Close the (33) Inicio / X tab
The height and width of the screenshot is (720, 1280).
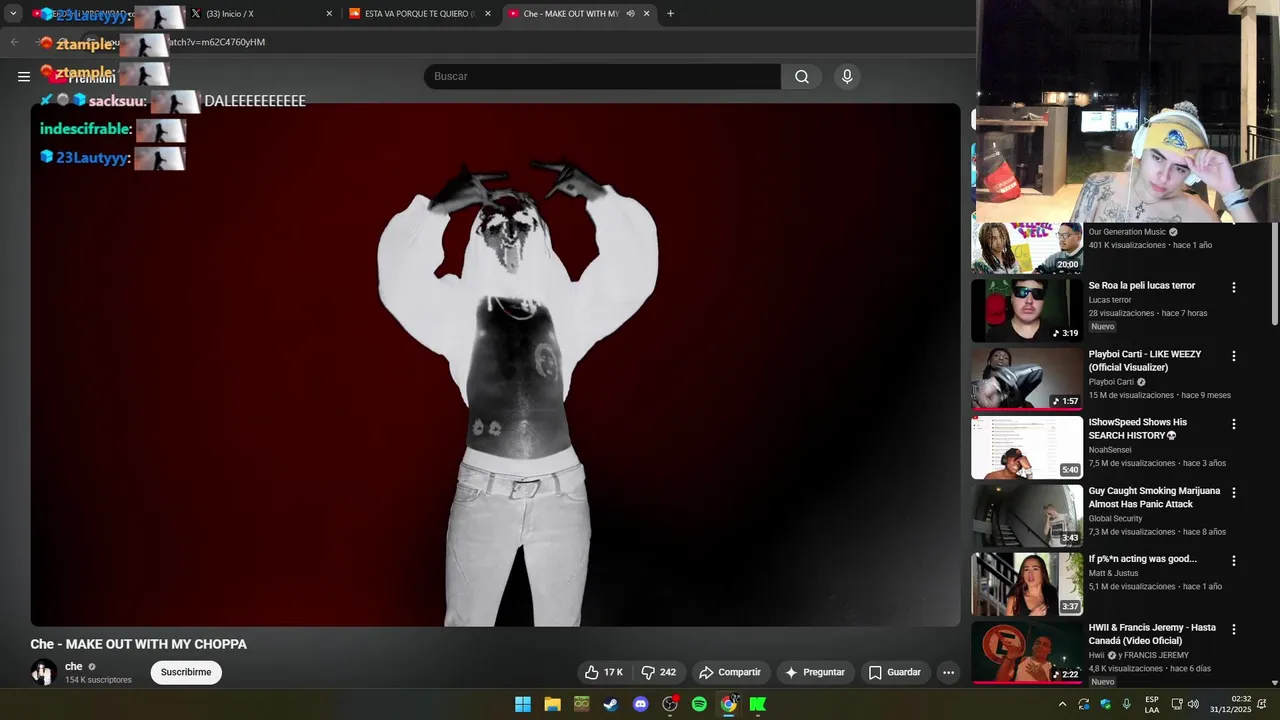[329, 14]
